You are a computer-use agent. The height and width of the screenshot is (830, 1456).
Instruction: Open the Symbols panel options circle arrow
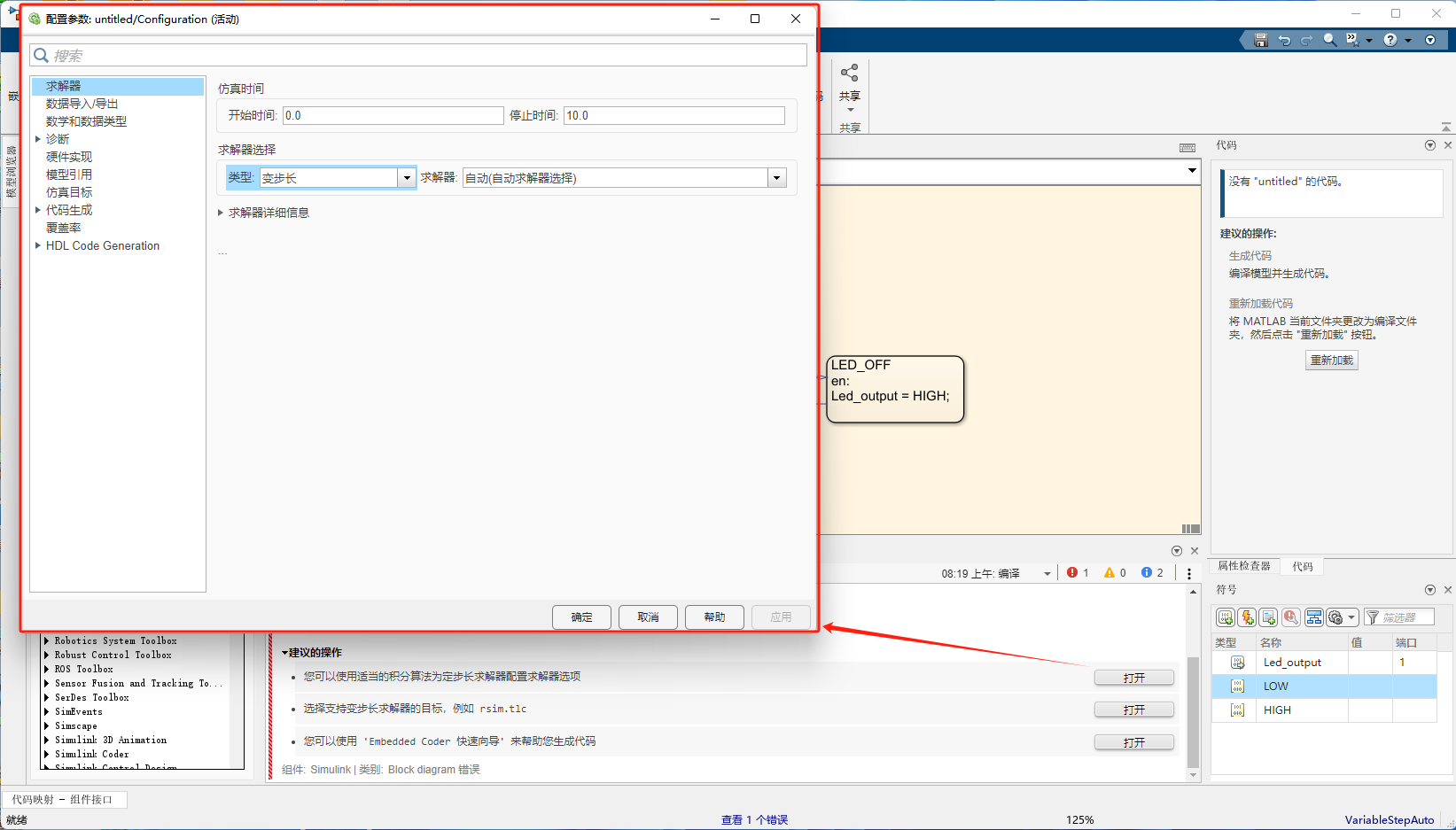coord(1430,590)
